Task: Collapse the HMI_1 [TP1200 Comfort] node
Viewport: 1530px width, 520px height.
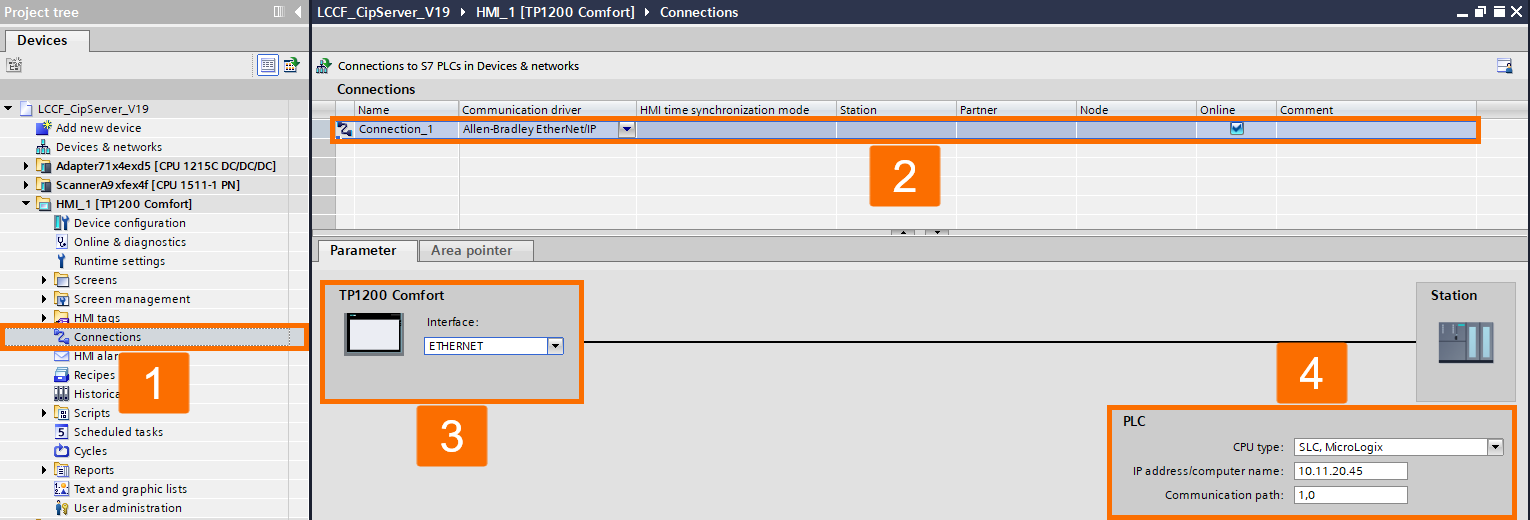Action: click(x=27, y=204)
